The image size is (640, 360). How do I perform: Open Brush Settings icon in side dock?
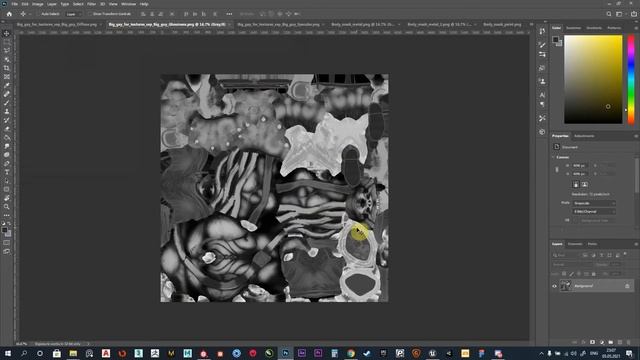(542, 44)
